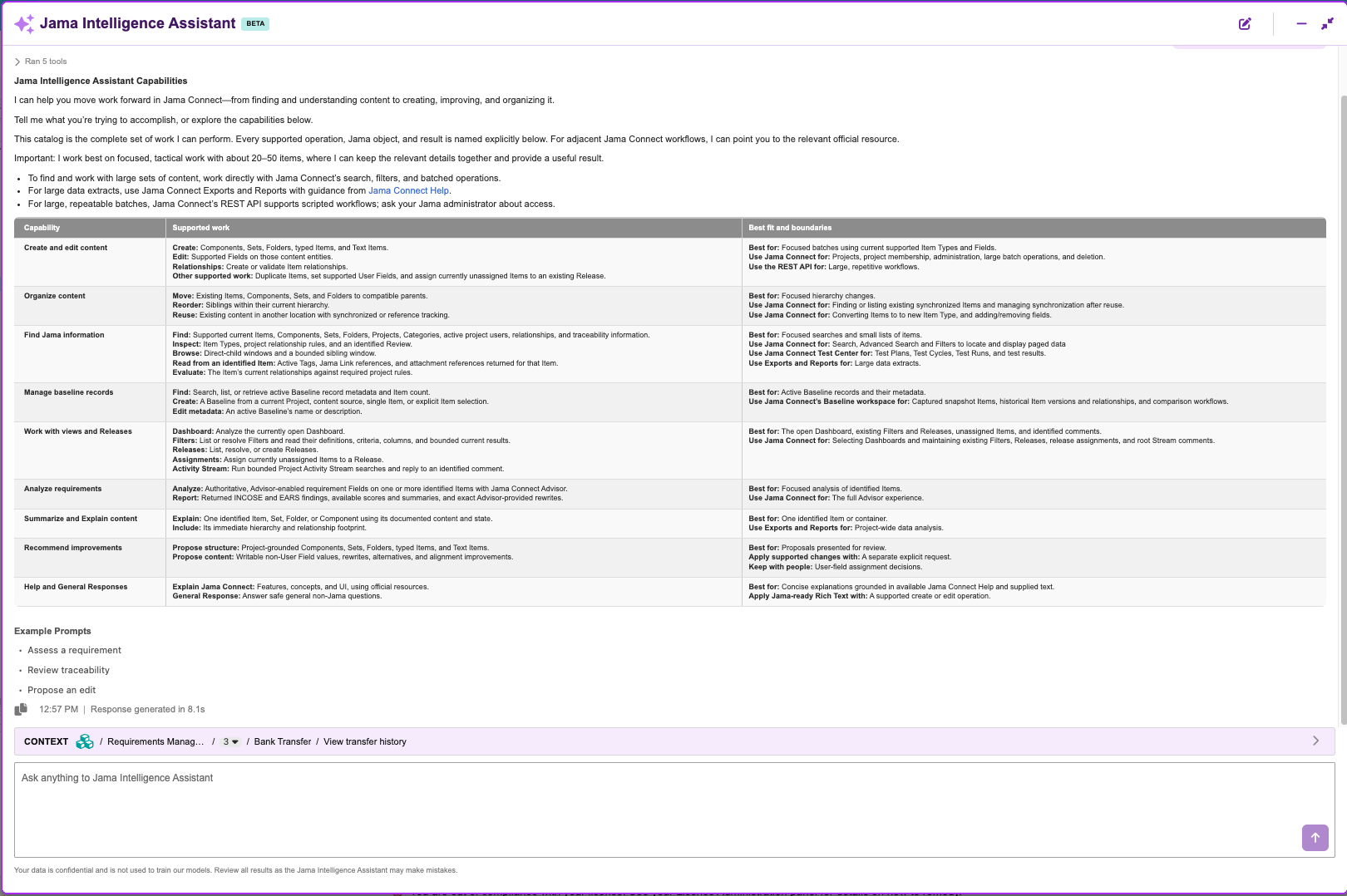This screenshot has height=896, width=1347.
Task: Focus the Ask anything input field
Action: (x=674, y=810)
